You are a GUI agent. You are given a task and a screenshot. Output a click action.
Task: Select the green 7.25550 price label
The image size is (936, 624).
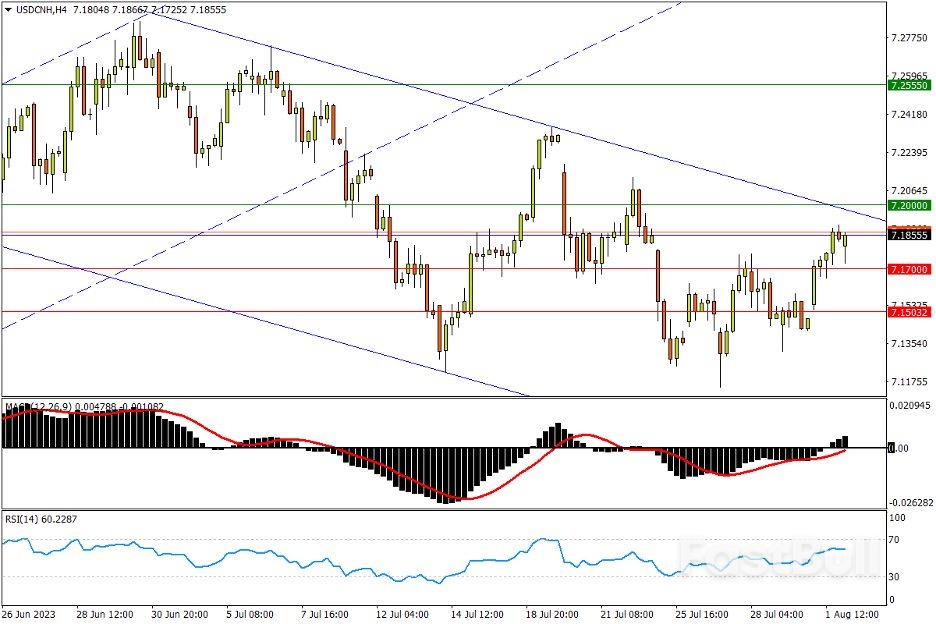909,86
